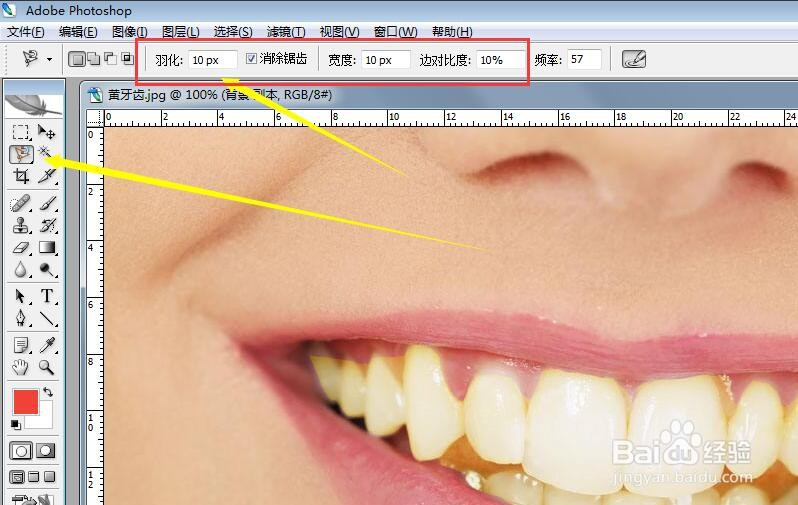The width and height of the screenshot is (798, 505).
Task: Select the Magic Wand tool
Action: [46, 152]
